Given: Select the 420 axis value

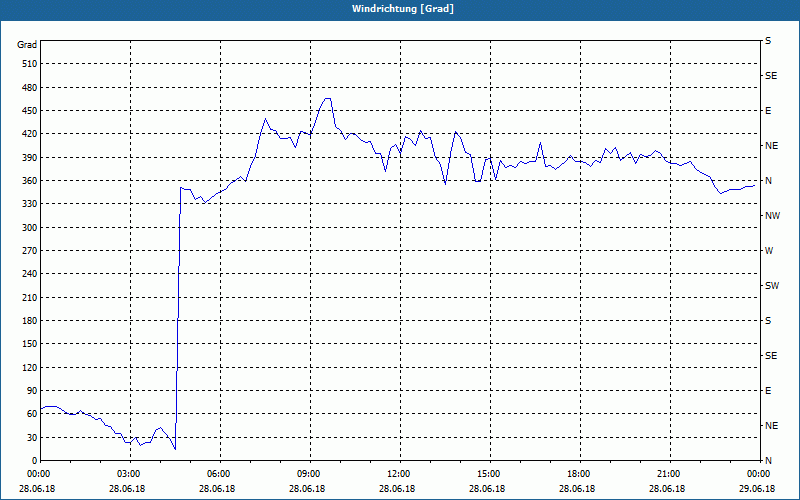Looking at the screenshot, I should click(30, 134).
